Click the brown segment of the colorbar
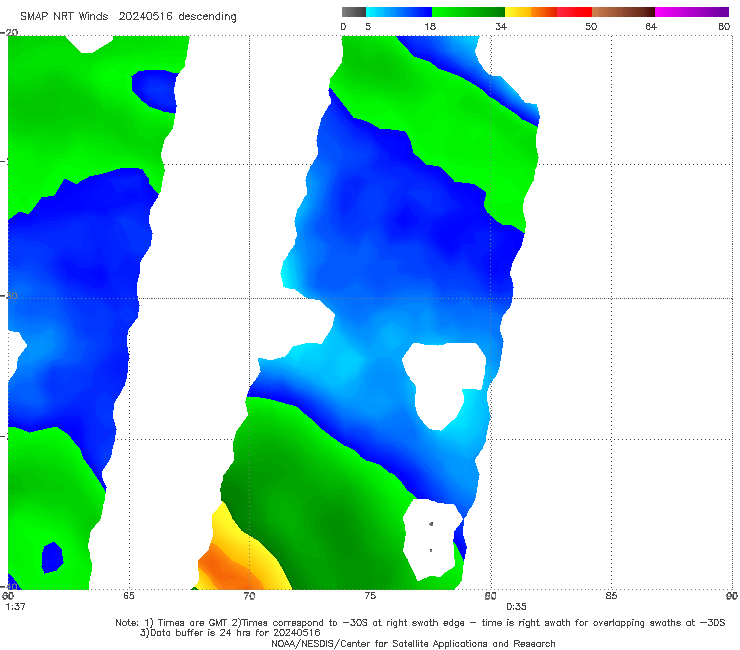Image resolution: width=740 pixels, height=650 pixels. 623,12
